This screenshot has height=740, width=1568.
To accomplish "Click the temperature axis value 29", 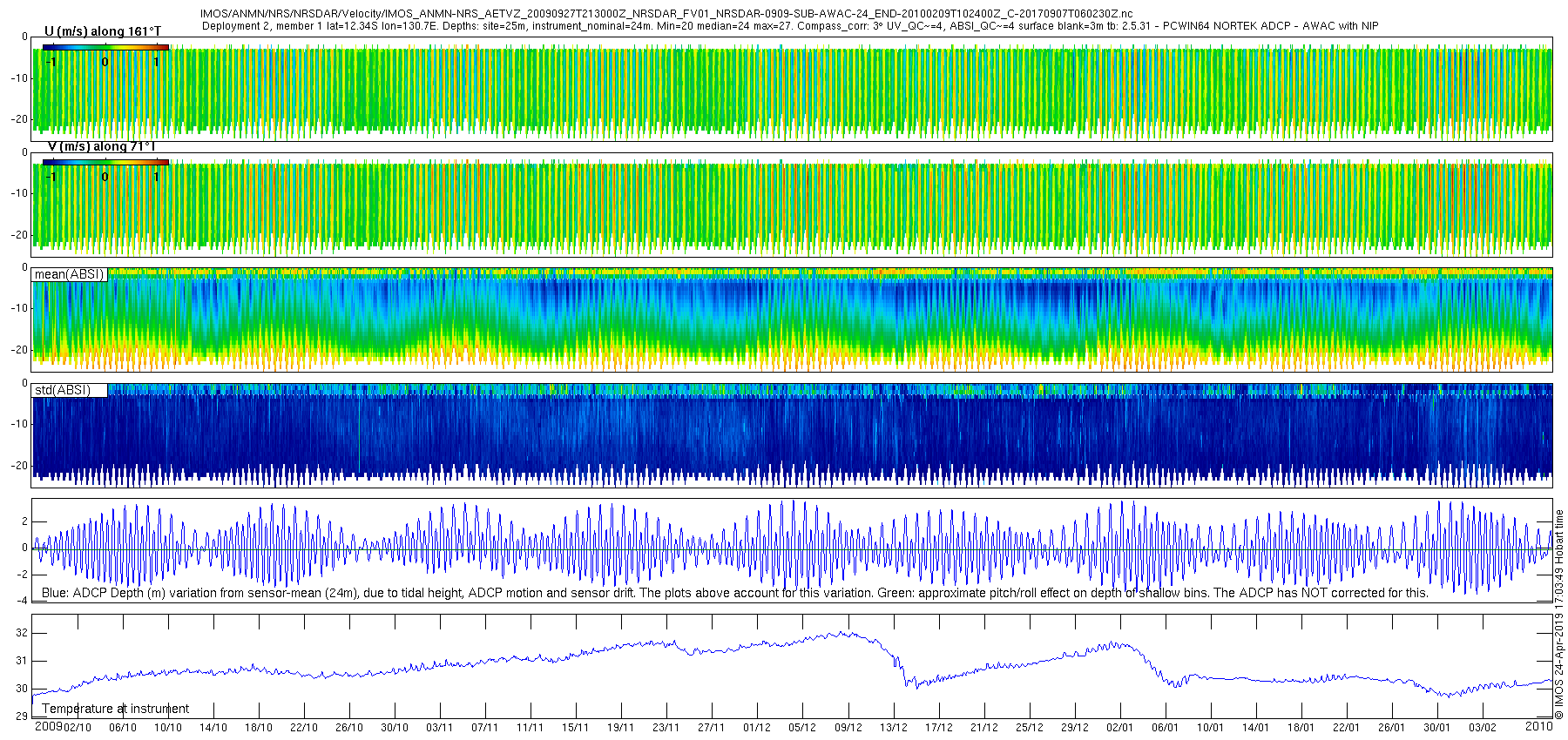I will click(23, 716).
